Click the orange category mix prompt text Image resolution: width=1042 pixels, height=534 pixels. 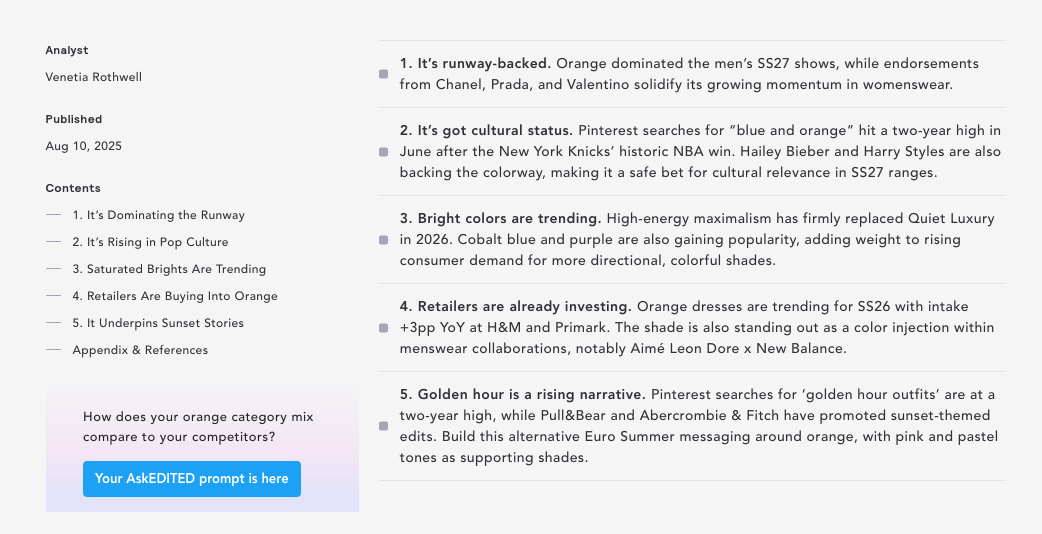pyautogui.click(x=198, y=427)
